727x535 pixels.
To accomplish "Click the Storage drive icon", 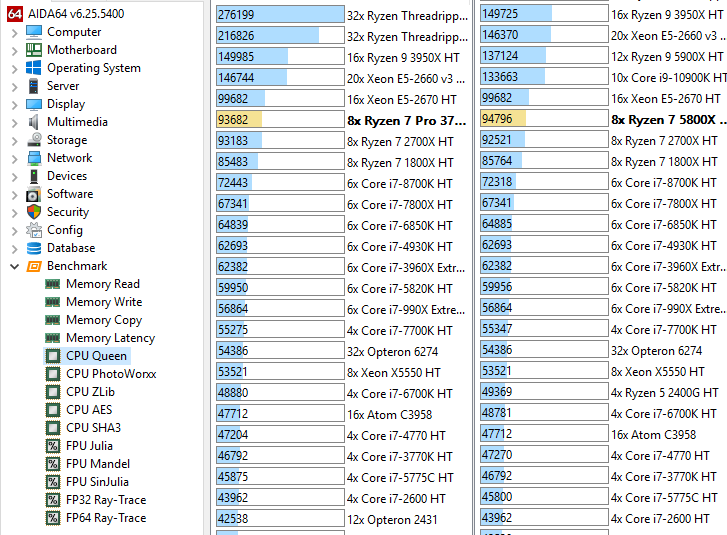I will (x=34, y=140).
